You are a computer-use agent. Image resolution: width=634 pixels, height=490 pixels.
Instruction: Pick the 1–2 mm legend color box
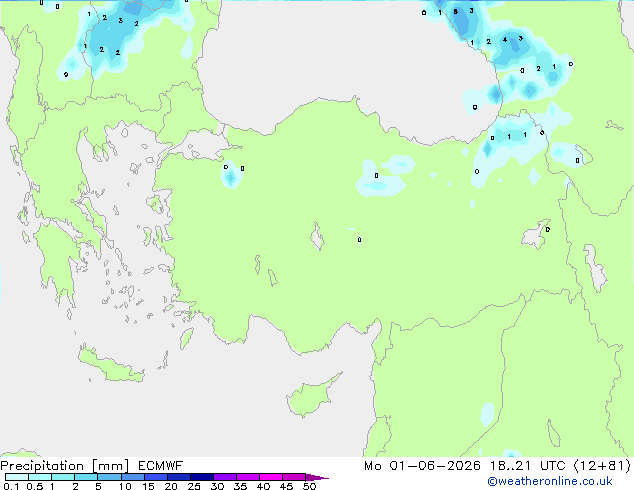point(63,477)
